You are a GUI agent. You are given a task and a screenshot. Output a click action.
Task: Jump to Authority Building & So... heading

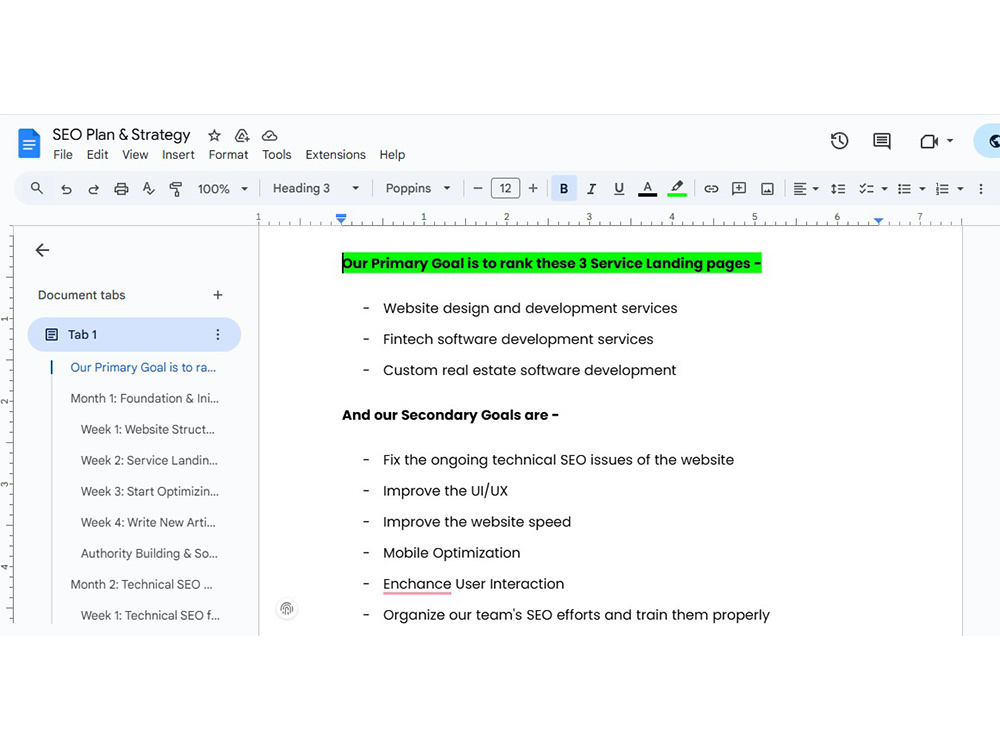coord(149,553)
